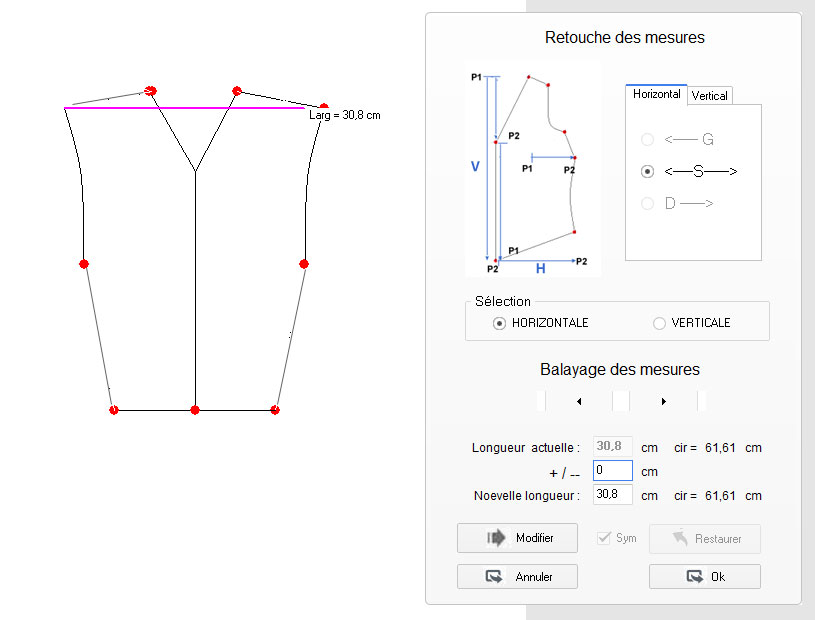The width and height of the screenshot is (815, 620).
Task: Select the VERTICALE selection radio button
Action: pyautogui.click(x=659, y=323)
